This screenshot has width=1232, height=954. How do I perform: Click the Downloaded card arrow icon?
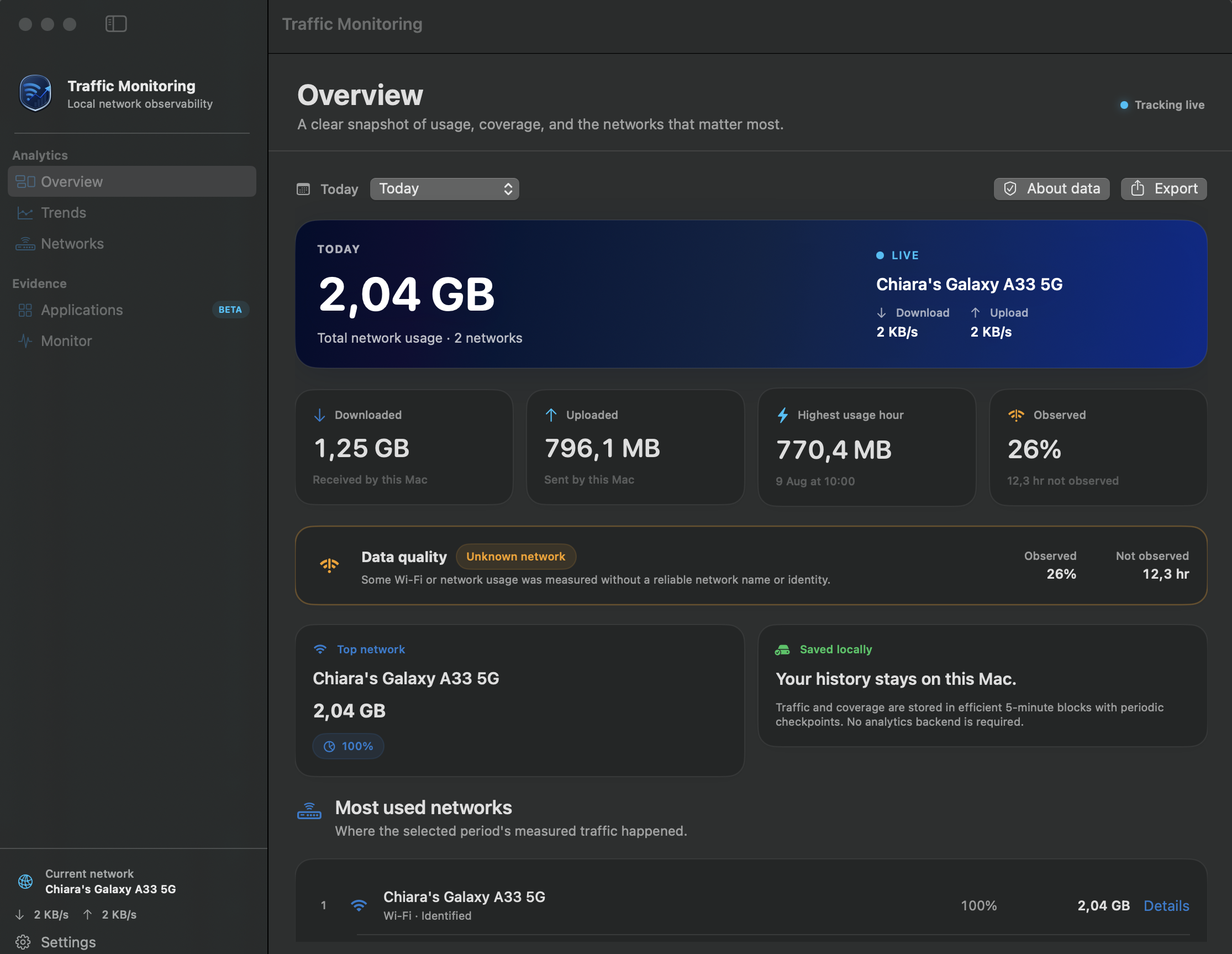click(320, 416)
